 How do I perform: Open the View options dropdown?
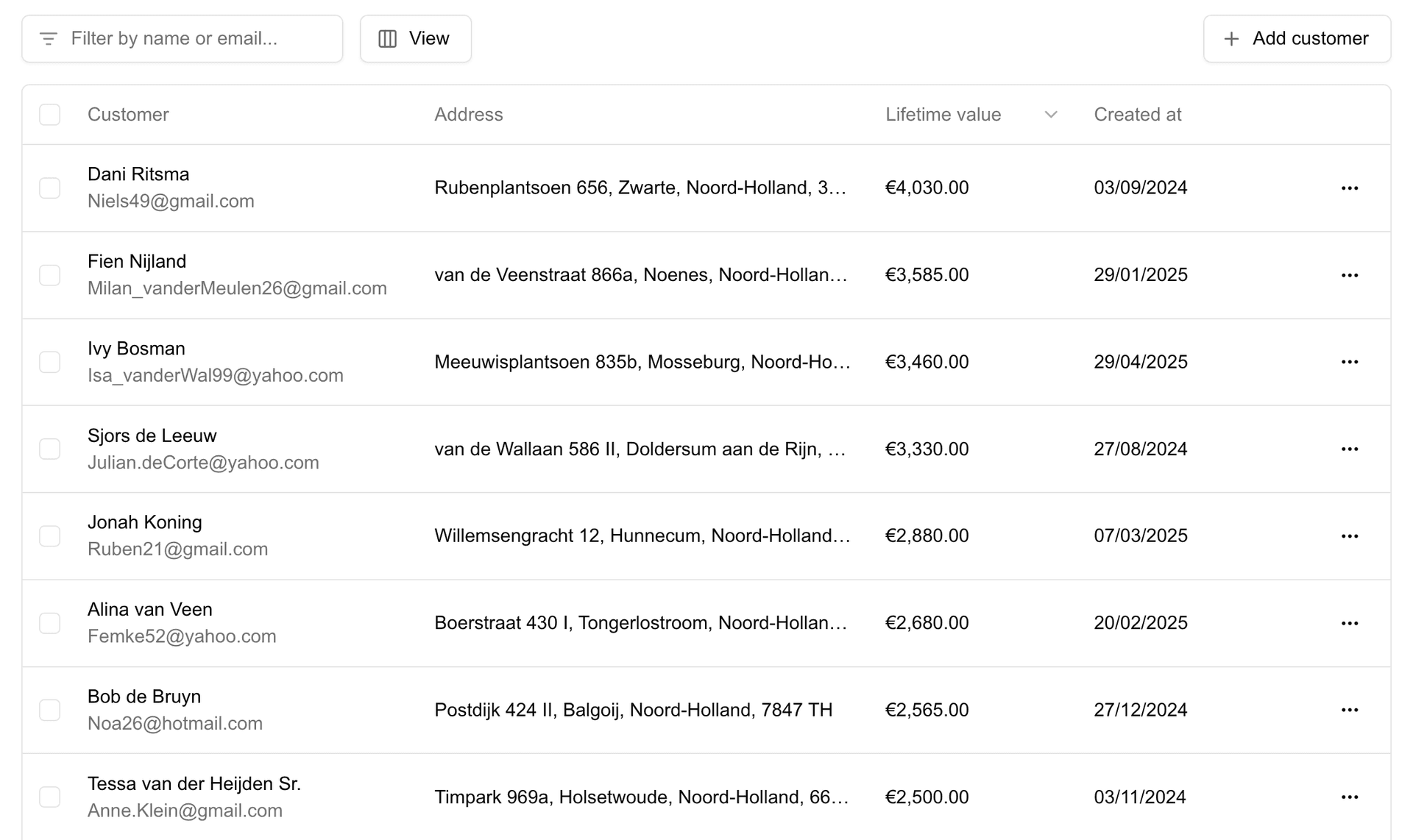[415, 38]
